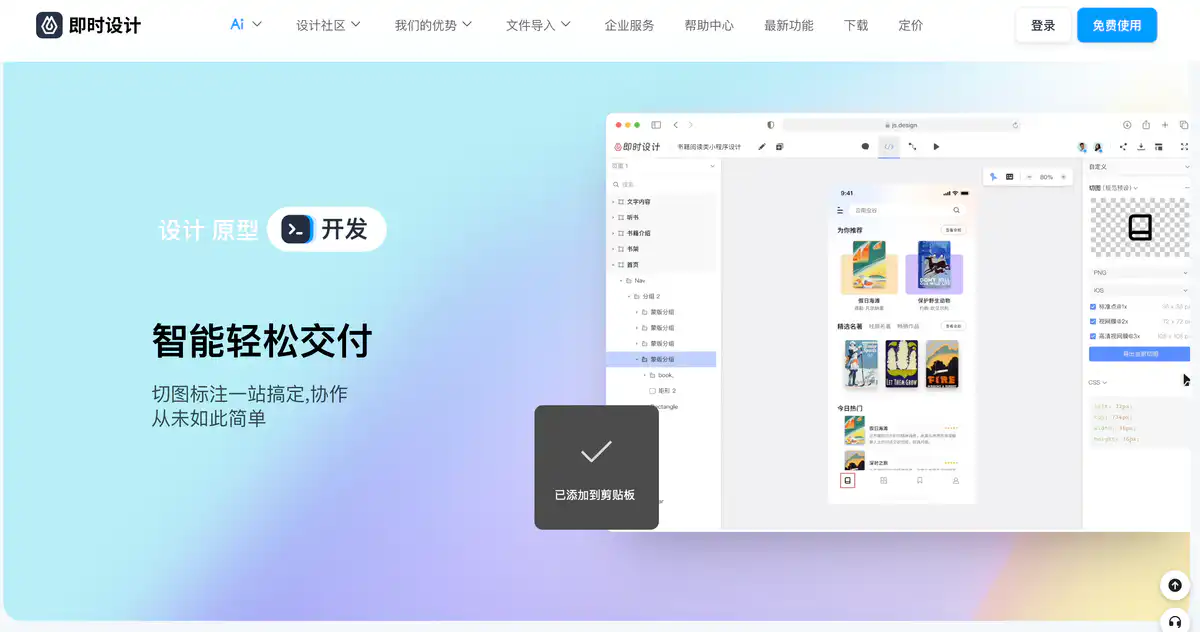Click the phone mockup hamburger menu icon
1200x632 pixels.
click(x=840, y=210)
